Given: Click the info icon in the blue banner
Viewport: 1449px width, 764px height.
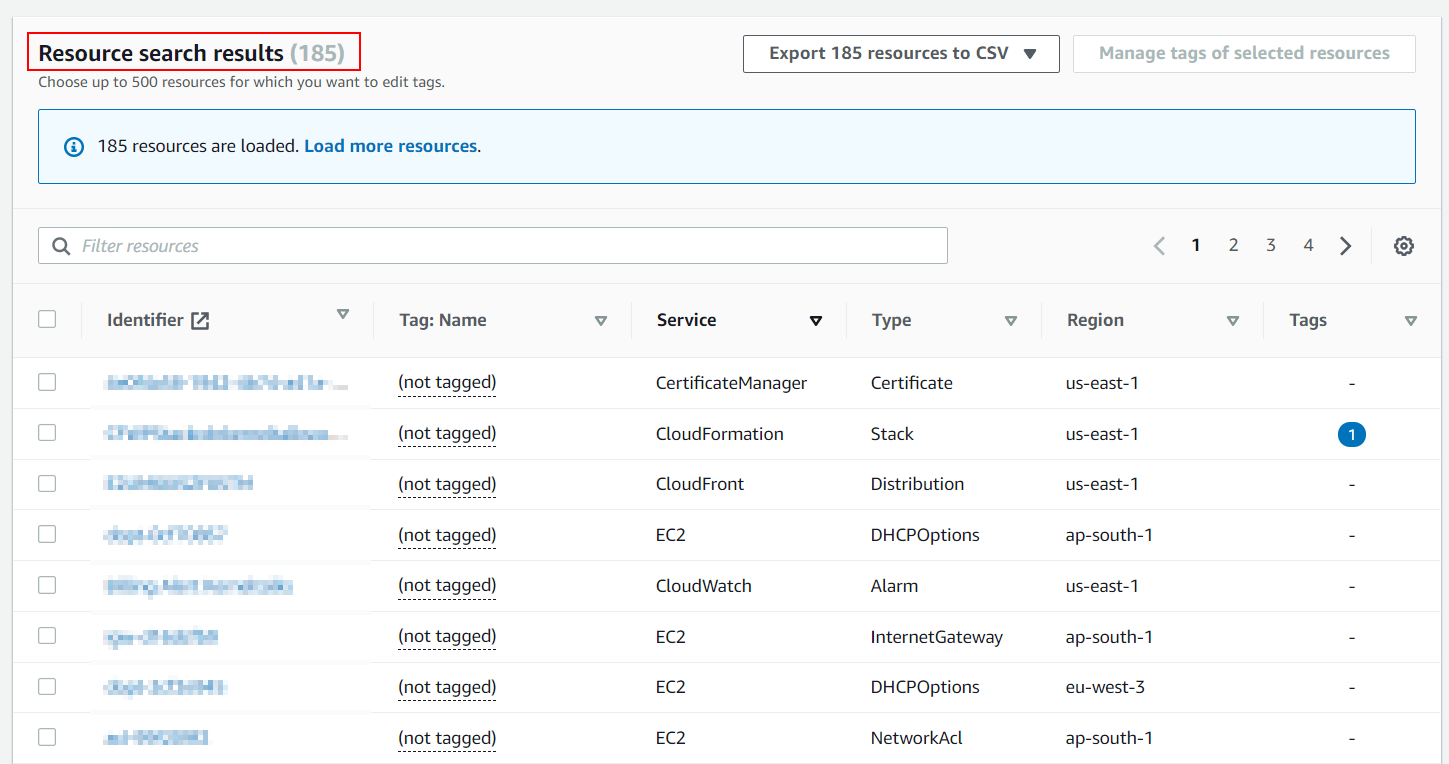Looking at the screenshot, I should 73,146.
